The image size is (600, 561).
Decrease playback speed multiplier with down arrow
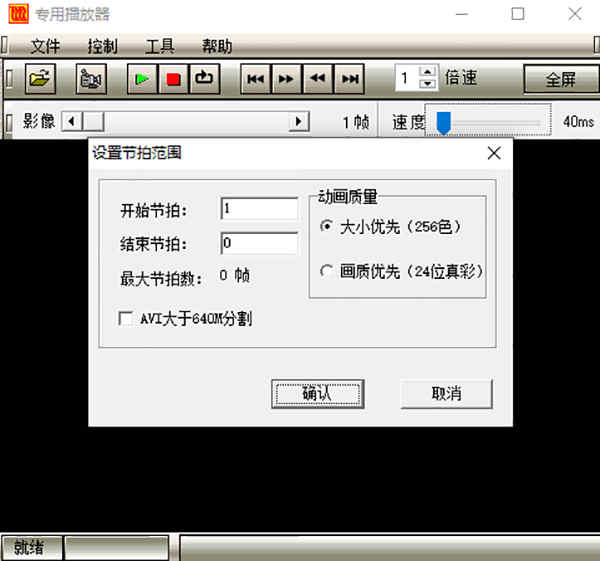pyautogui.click(x=427, y=84)
